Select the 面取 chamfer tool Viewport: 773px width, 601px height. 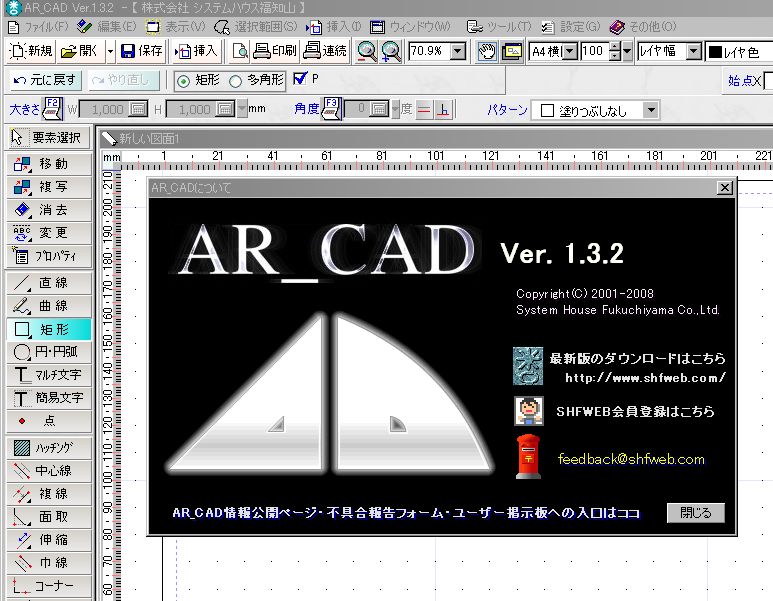point(49,517)
